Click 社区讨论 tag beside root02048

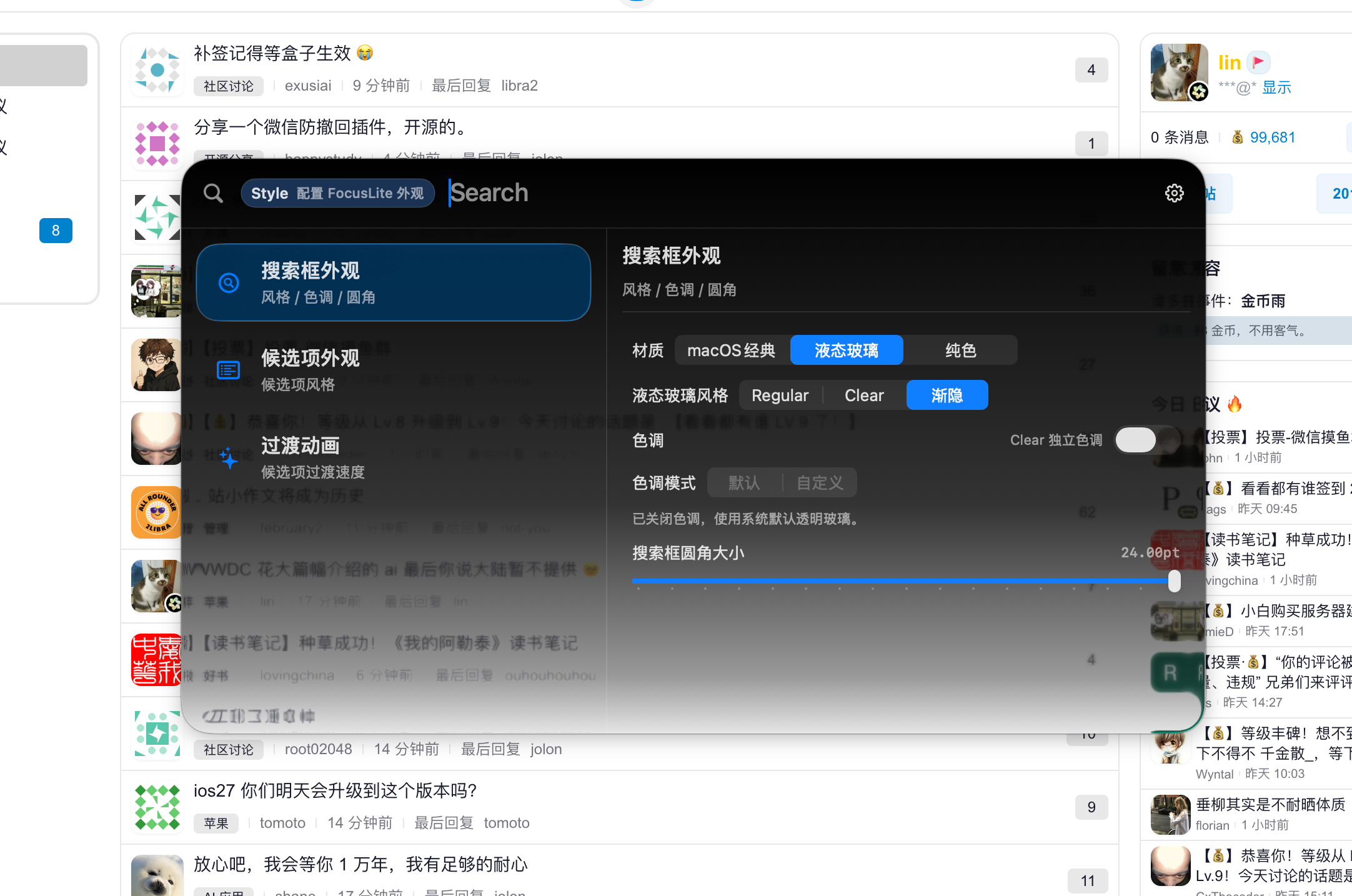229,750
